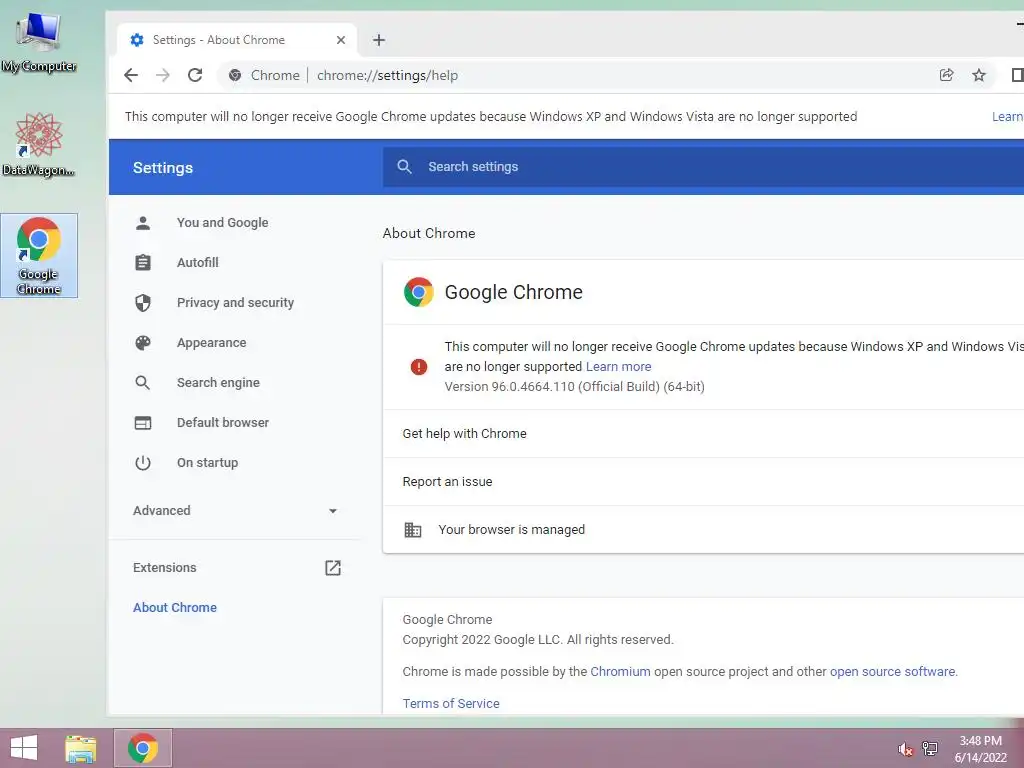Open the On startup settings section

pyautogui.click(x=207, y=463)
